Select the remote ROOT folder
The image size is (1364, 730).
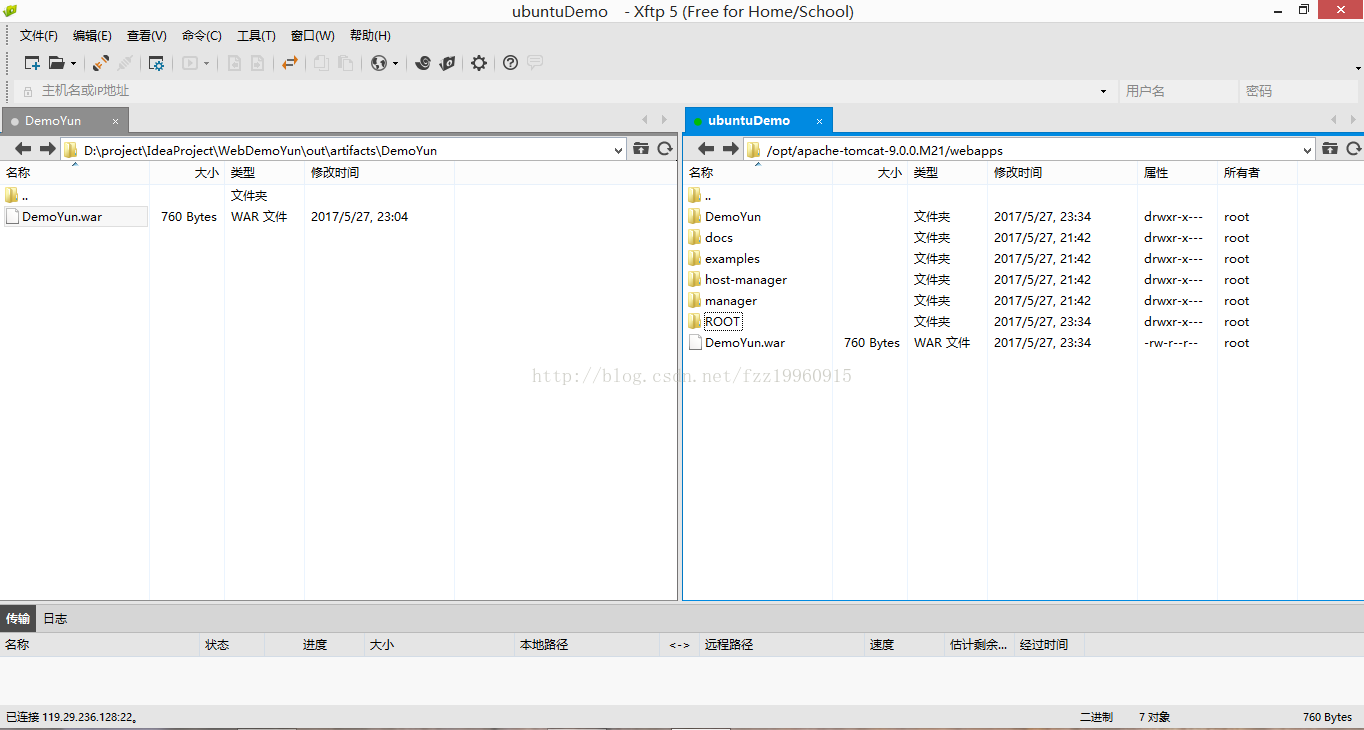pyautogui.click(x=722, y=322)
